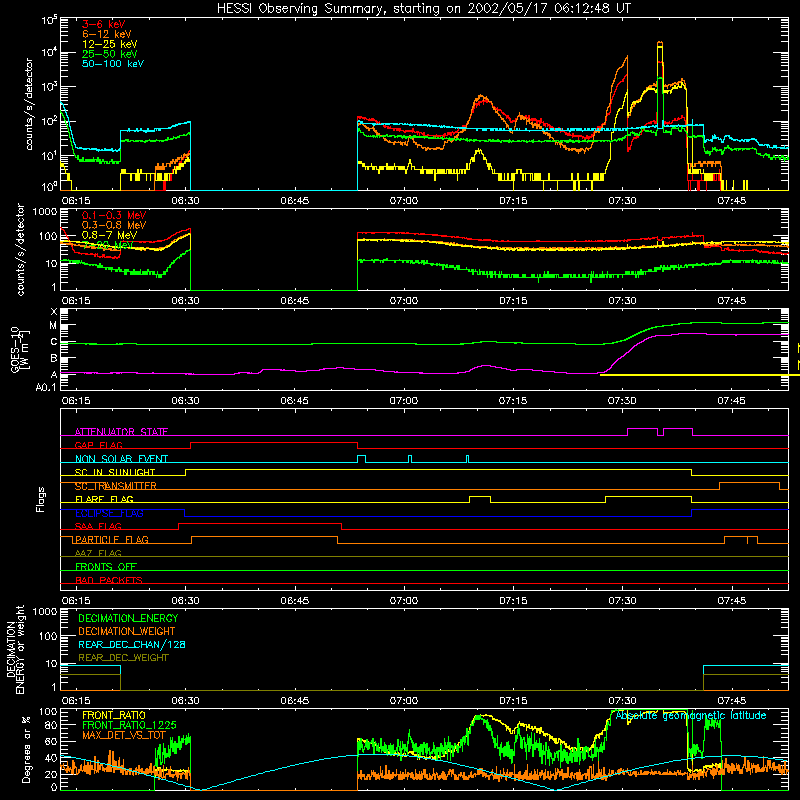Select the vertical Flags axis label

(x=41, y=499)
